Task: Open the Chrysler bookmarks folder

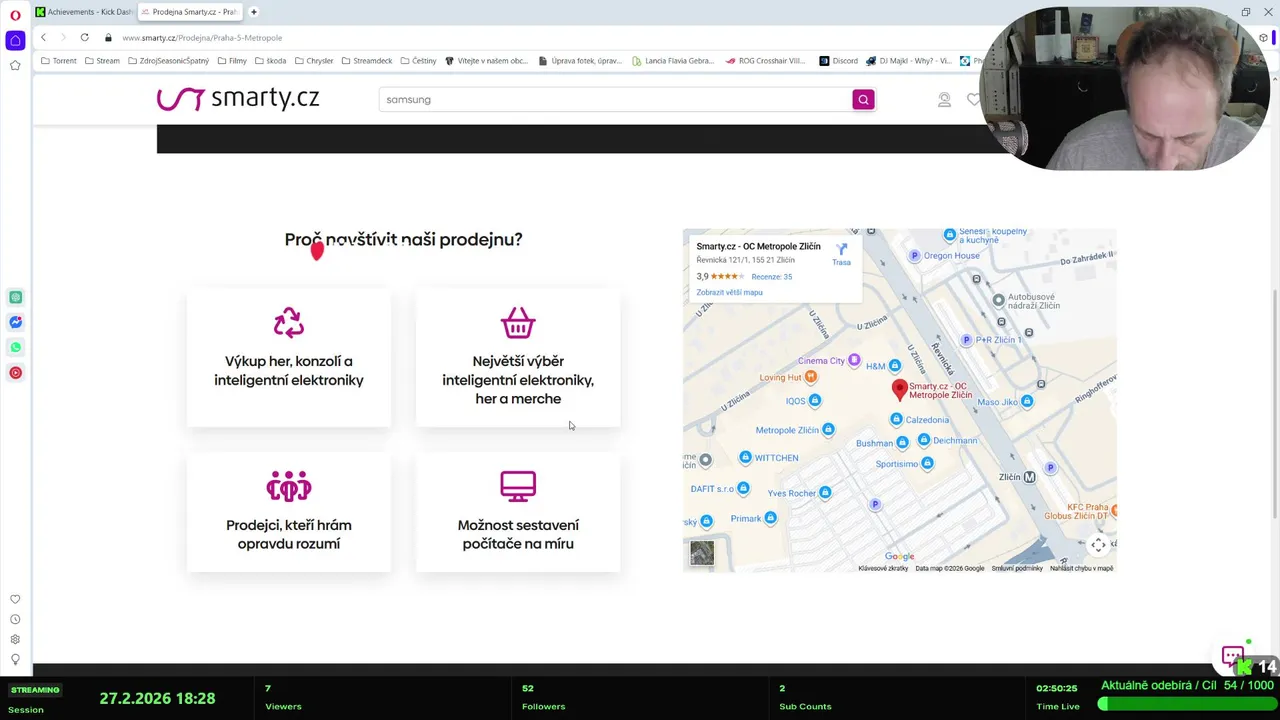Action: pos(313,61)
